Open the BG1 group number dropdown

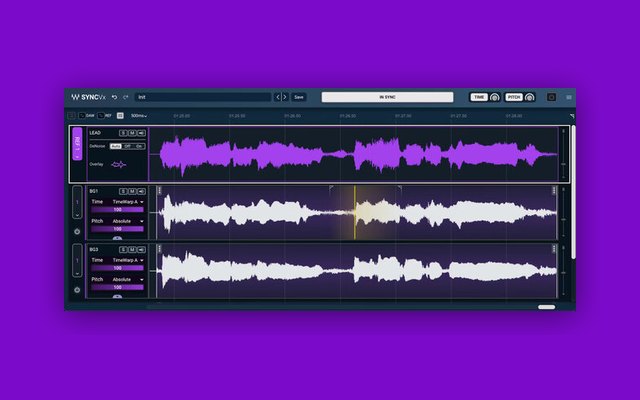(x=77, y=202)
